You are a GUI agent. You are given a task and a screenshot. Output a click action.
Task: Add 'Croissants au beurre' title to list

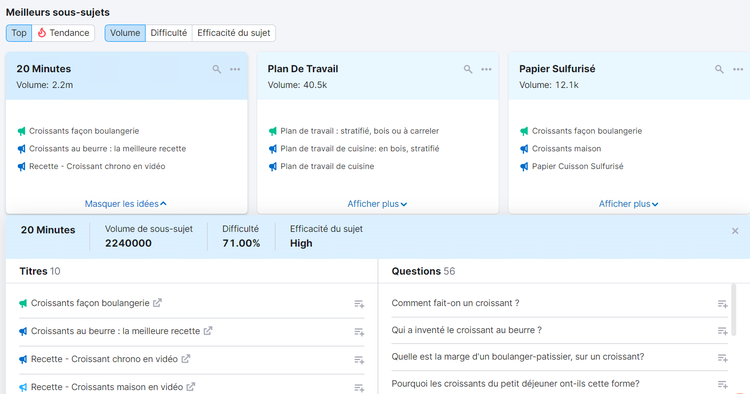pyautogui.click(x=359, y=331)
